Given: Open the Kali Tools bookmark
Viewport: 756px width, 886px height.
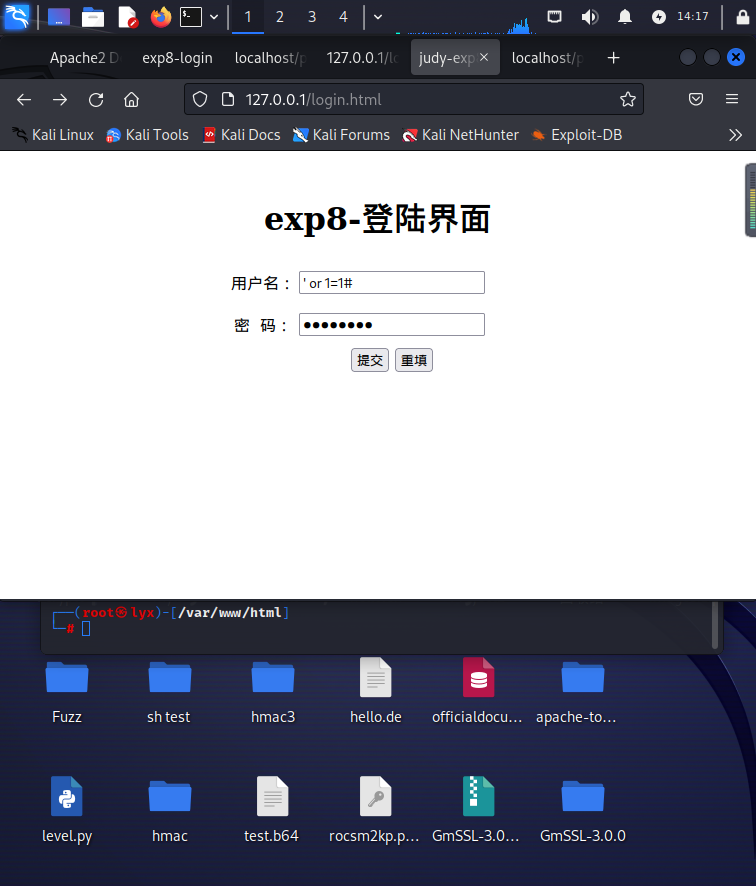Looking at the screenshot, I should 147,135.
